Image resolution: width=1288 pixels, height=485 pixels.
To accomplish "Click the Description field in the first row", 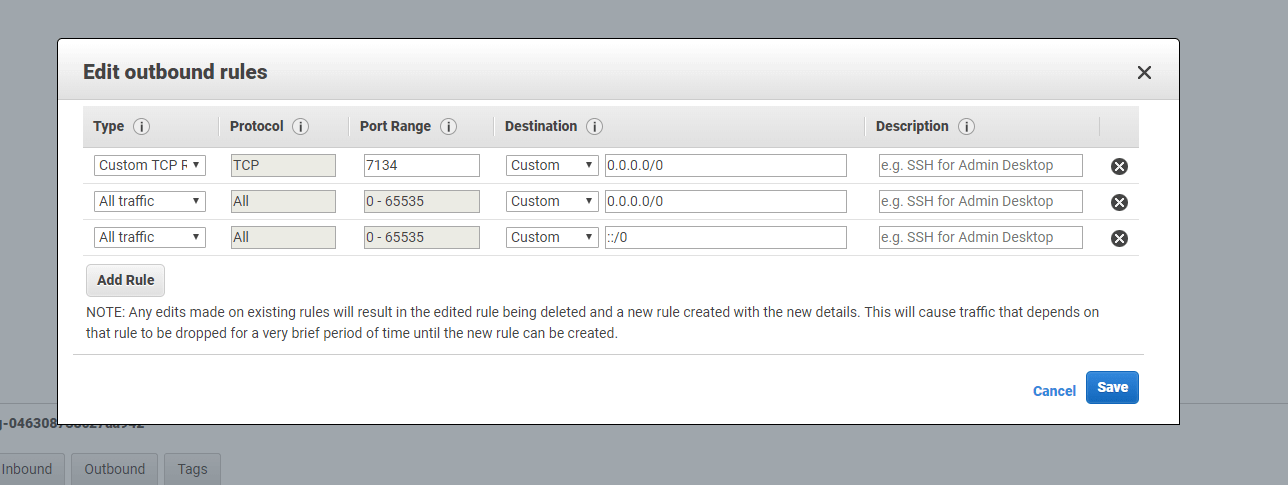I will tap(980, 165).
